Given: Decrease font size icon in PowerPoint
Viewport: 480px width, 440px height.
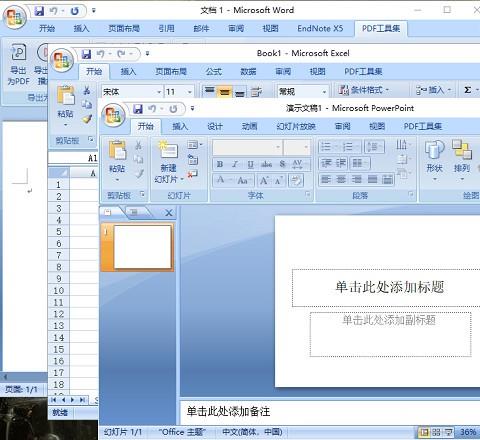Looking at the screenshot, I should point(278,181).
